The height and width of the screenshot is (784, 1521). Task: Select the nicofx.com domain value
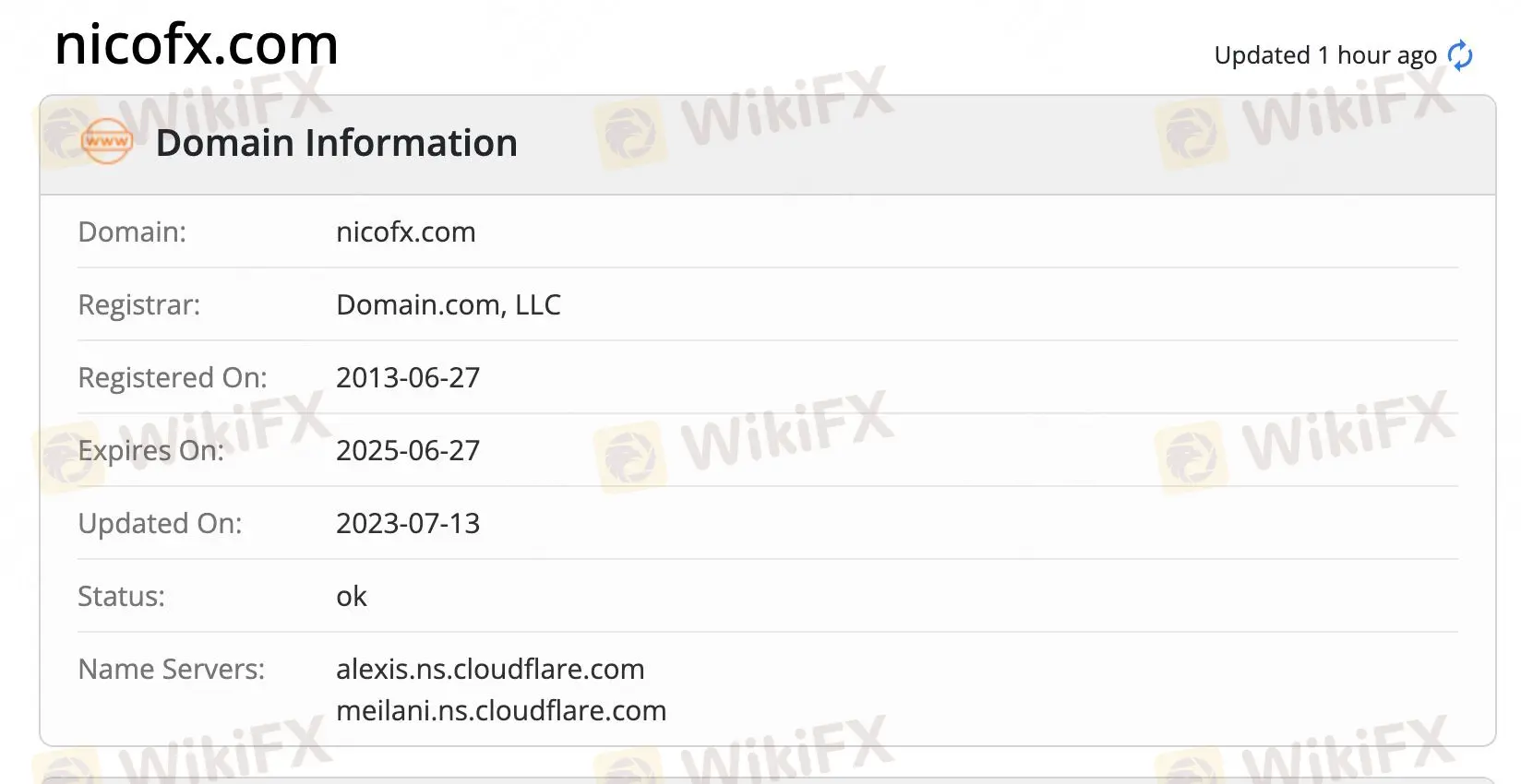pos(406,232)
